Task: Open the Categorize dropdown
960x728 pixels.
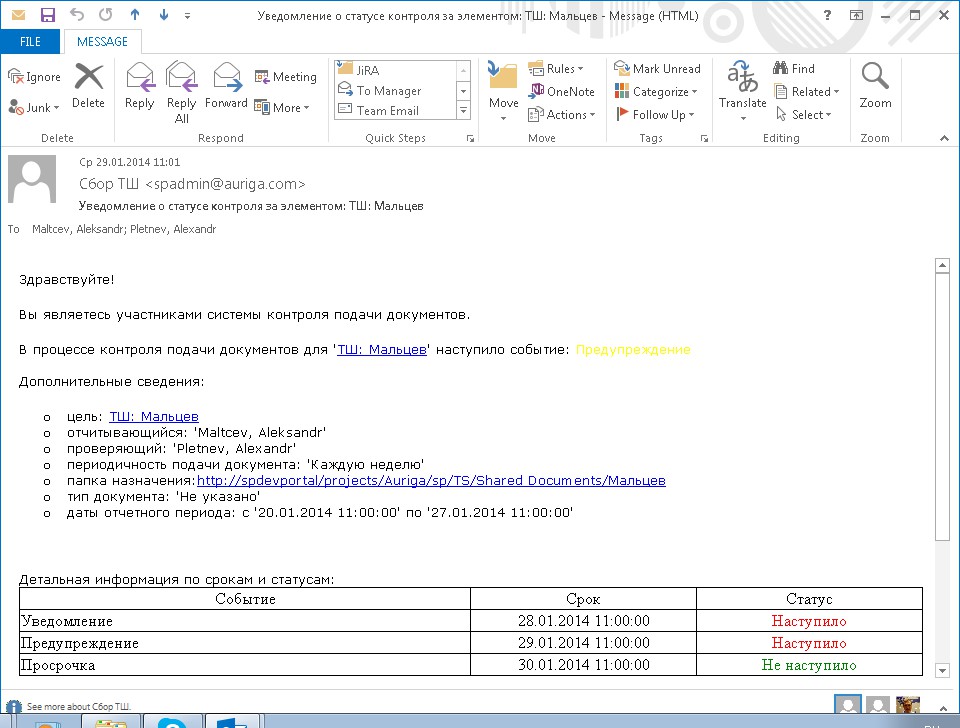Action: [x=656, y=91]
